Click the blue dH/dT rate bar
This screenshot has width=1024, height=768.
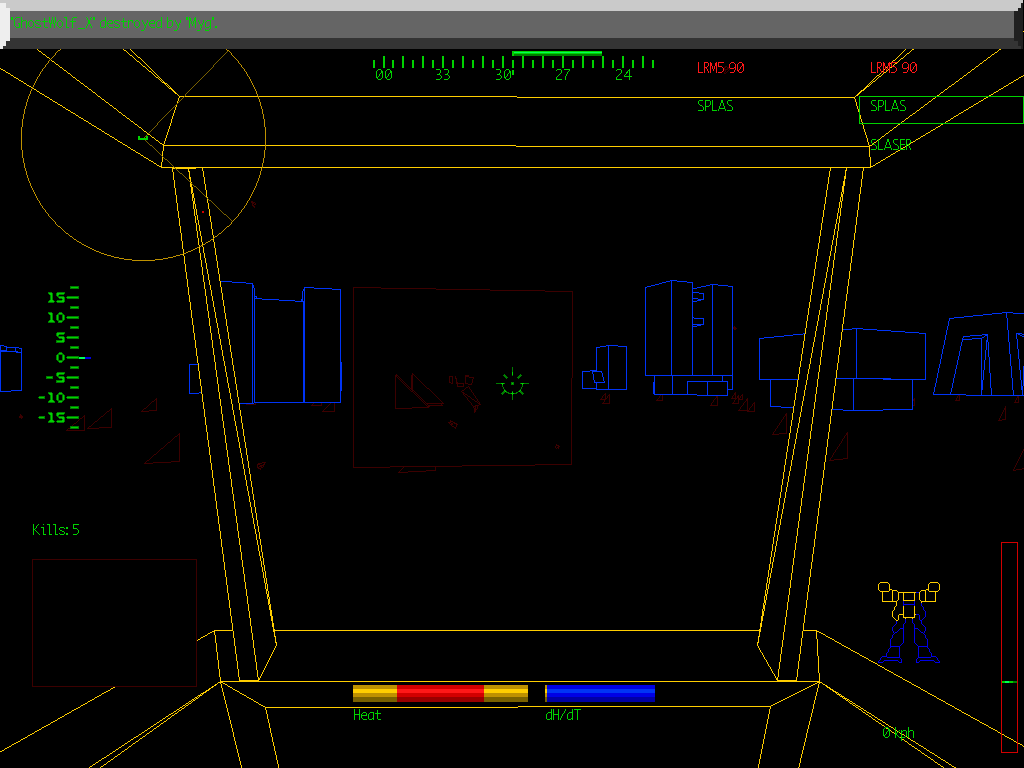tap(600, 693)
